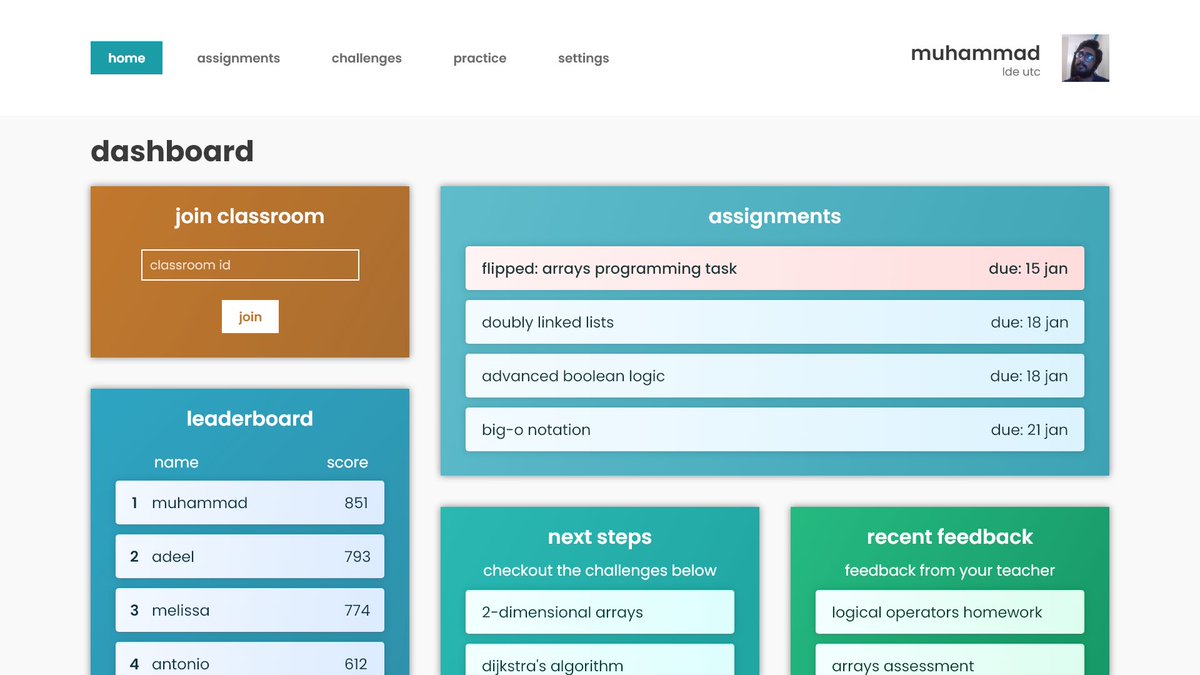Open the challenges tab
The image size is (1200, 675).
tap(366, 58)
